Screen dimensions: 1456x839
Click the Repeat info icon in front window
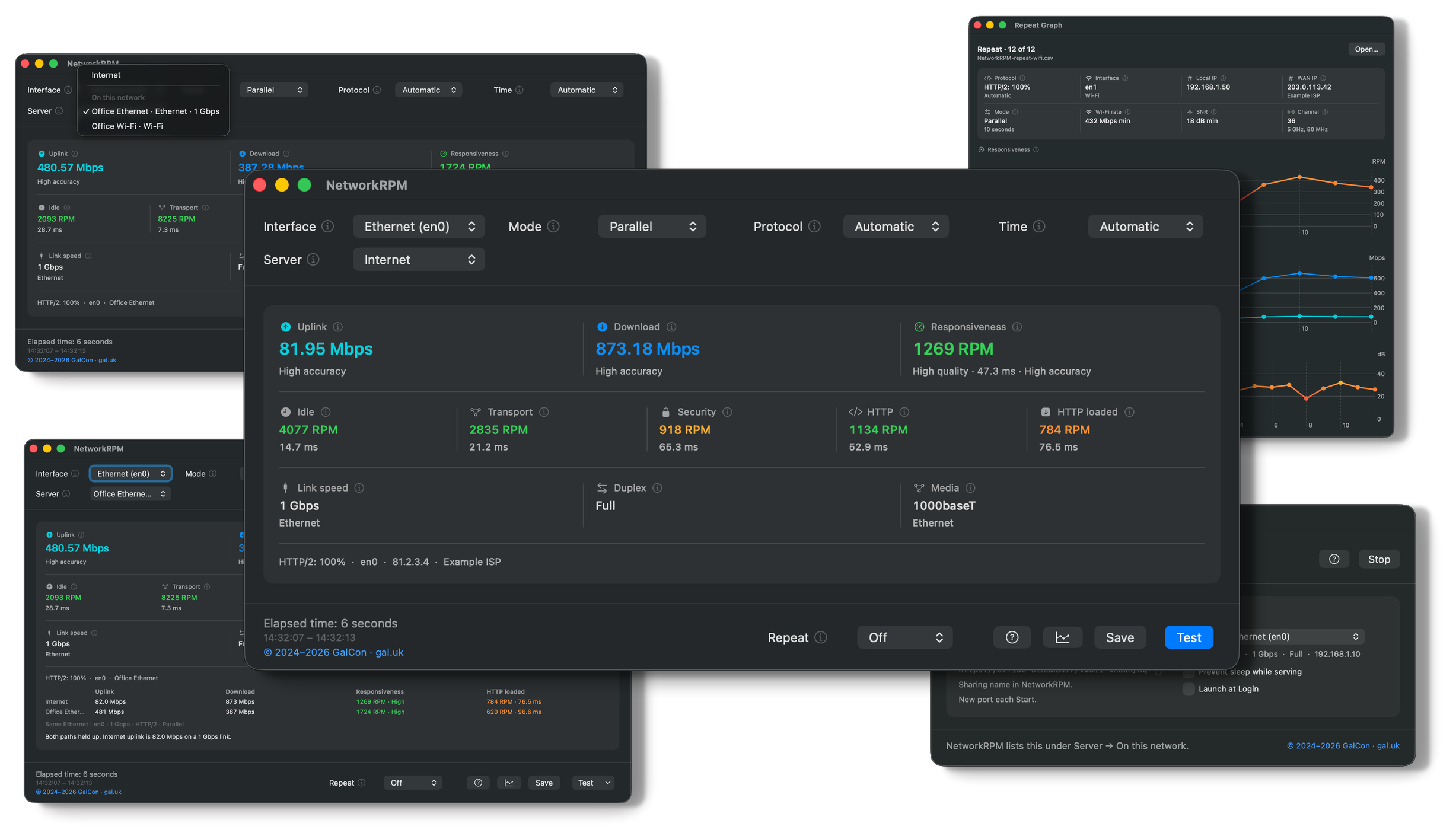[821, 637]
